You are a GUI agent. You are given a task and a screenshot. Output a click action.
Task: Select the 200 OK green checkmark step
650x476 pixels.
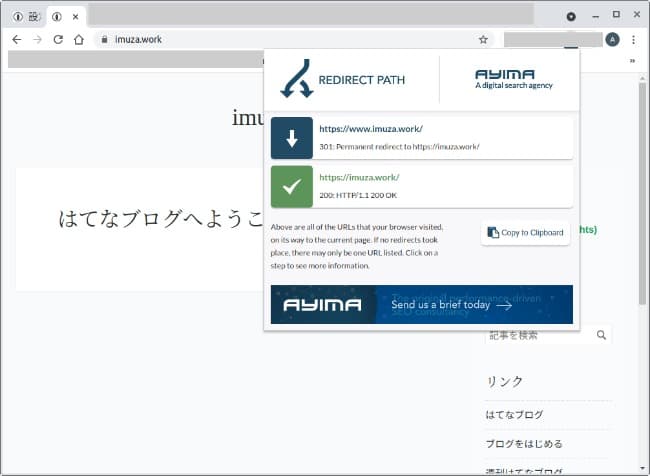[x=292, y=187]
